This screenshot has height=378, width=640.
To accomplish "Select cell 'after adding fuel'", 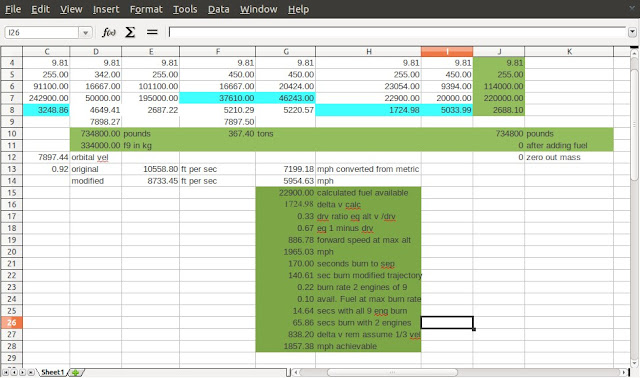I will (569, 145).
